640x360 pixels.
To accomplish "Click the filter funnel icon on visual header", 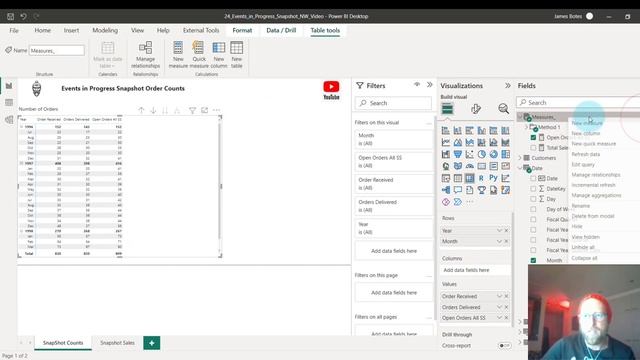I will tap(192, 110).
